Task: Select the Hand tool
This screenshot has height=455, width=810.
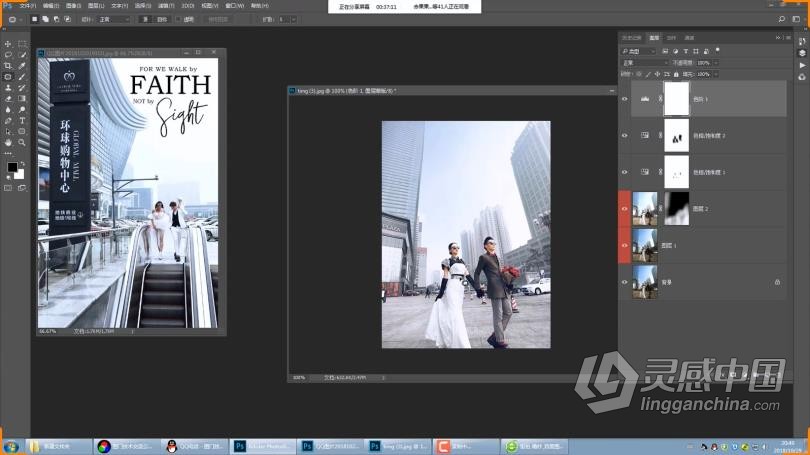Action: click(8, 143)
